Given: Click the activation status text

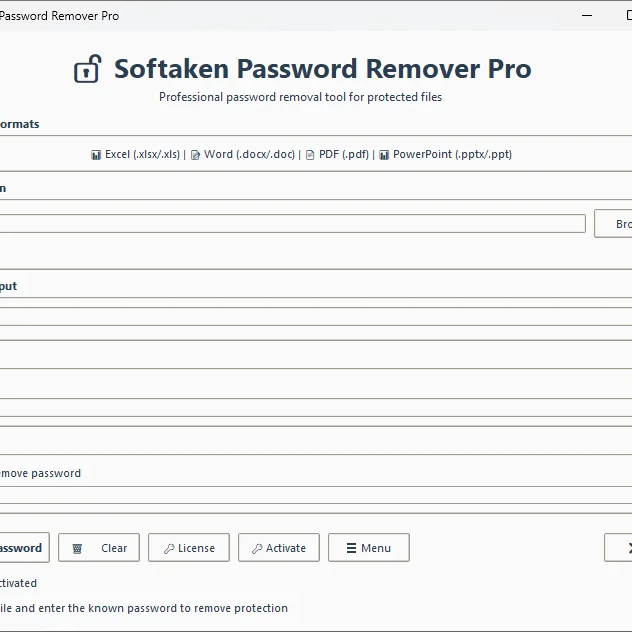Looking at the screenshot, I should click(x=18, y=583).
